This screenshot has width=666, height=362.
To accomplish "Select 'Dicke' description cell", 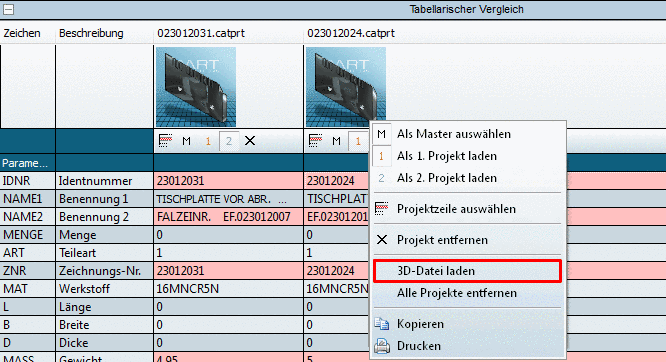I will point(104,342).
